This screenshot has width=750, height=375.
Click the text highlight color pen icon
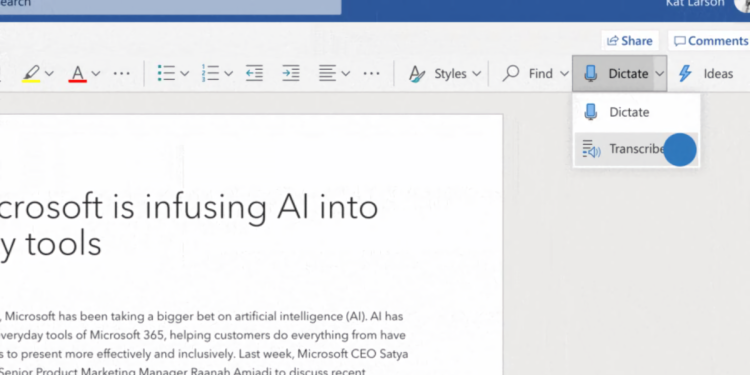(31, 74)
